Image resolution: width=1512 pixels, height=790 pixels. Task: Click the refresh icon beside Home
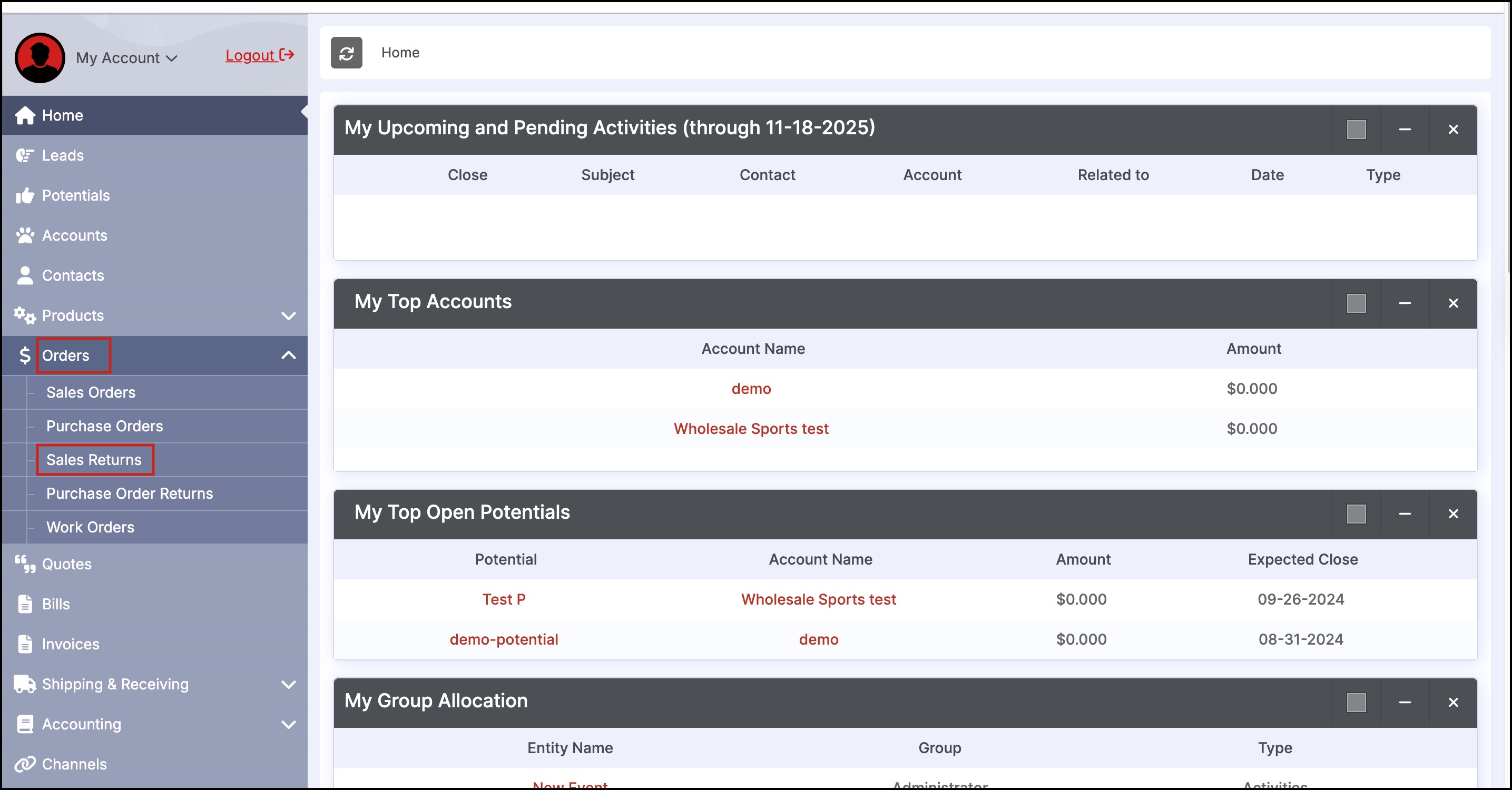(346, 53)
